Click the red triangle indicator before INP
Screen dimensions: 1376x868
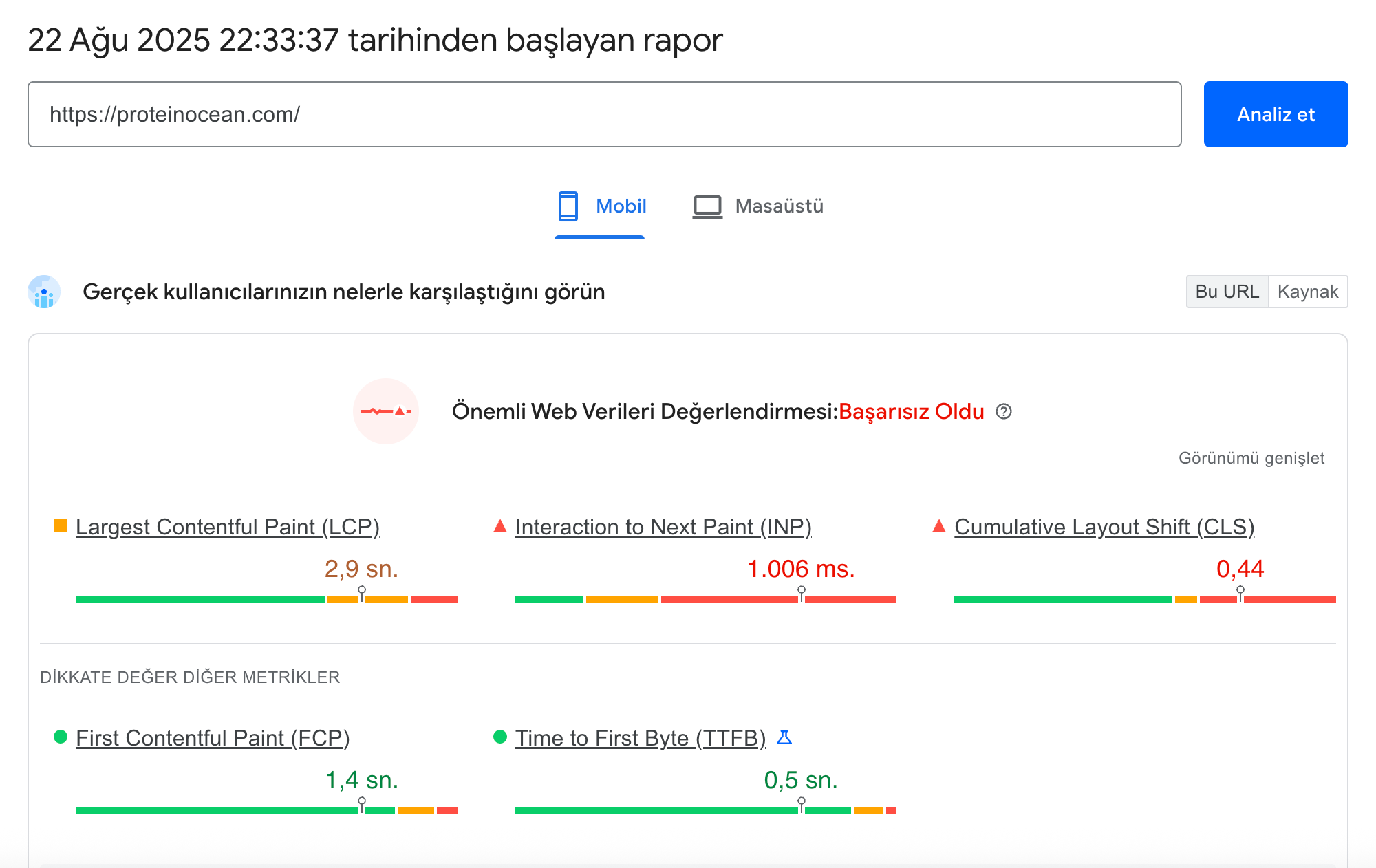click(499, 525)
